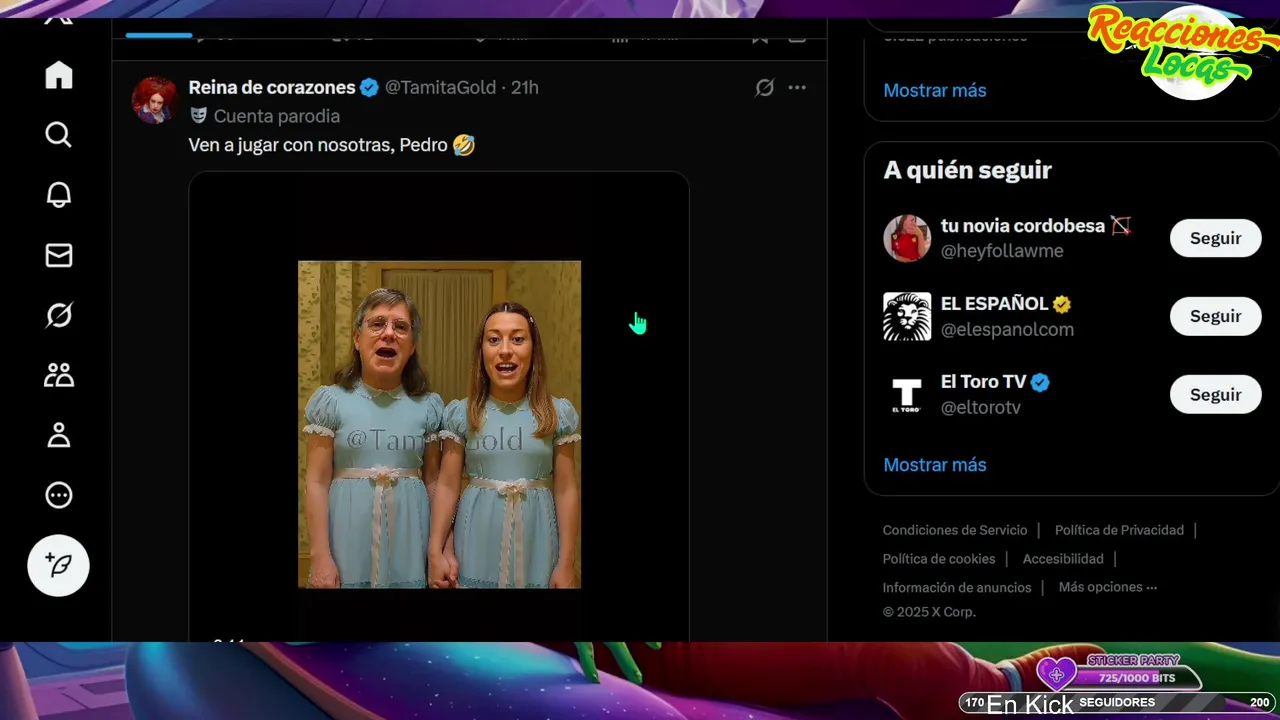Click @eltorotv handle
1280x720 pixels.
pos(981,407)
